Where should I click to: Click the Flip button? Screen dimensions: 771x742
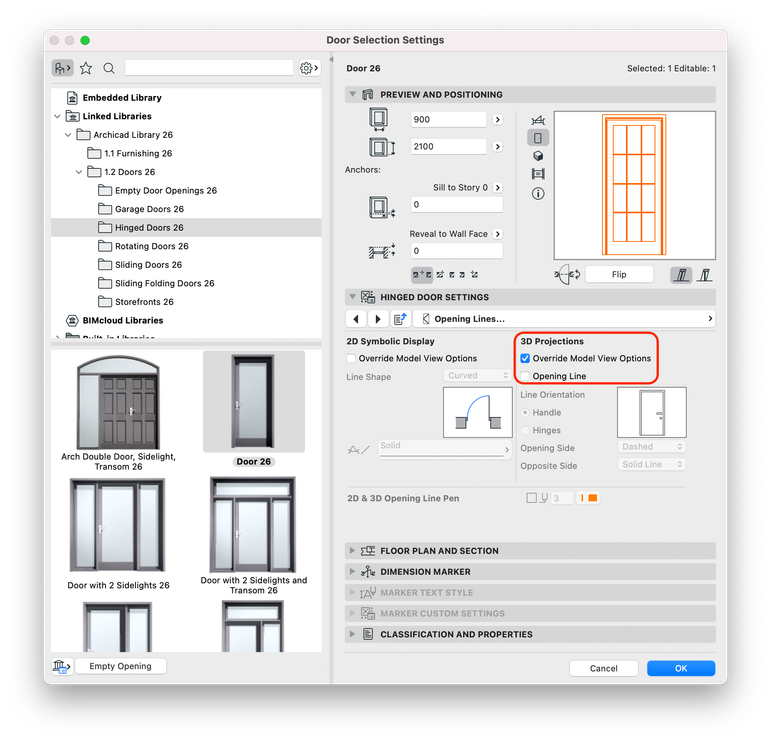pos(619,274)
